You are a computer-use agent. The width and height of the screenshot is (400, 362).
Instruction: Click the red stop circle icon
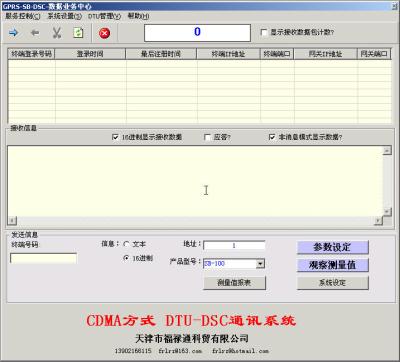pos(104,33)
